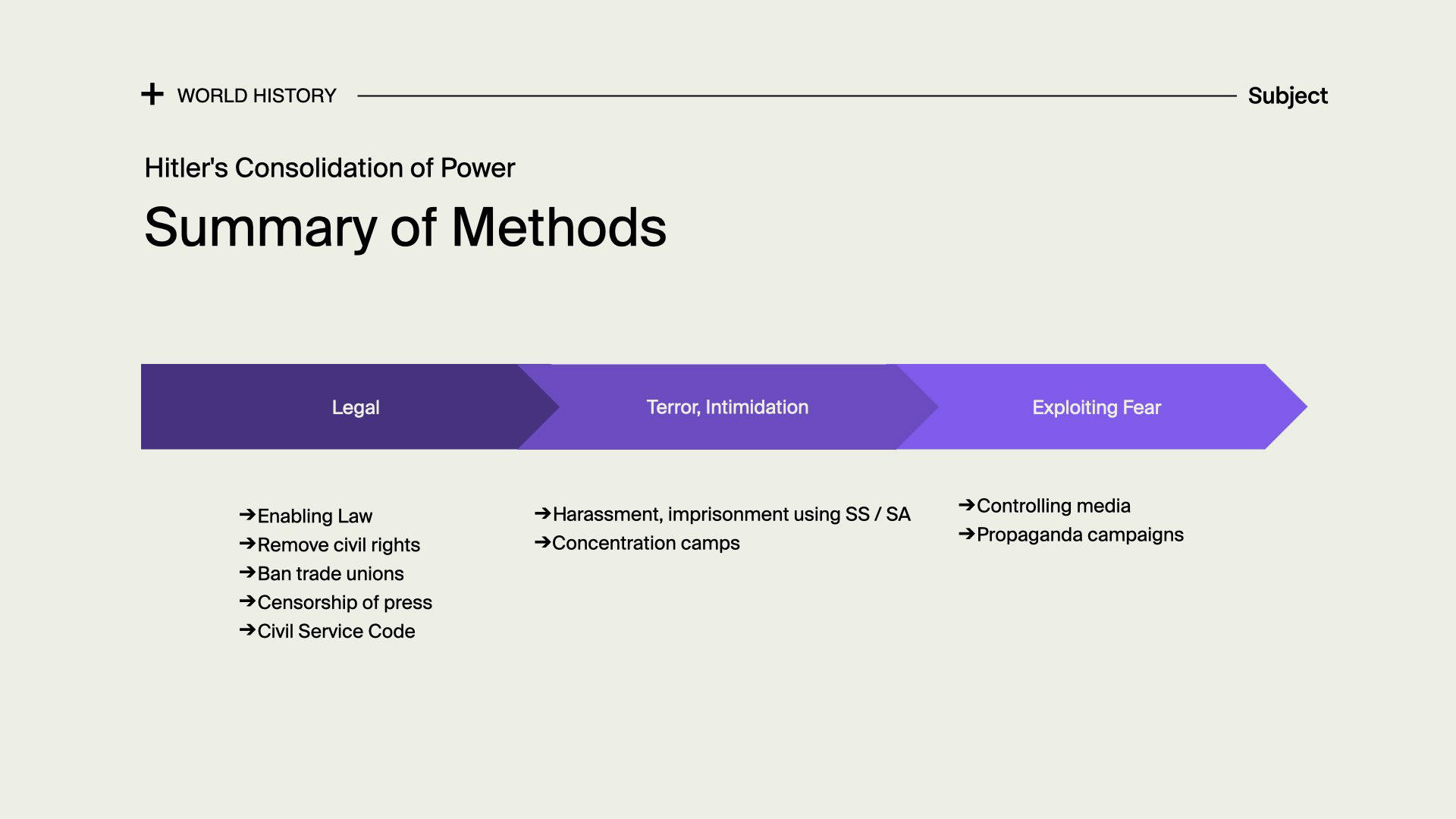Select the dark purple Legal arrow shape
Image resolution: width=1456 pixels, height=819 pixels.
pyautogui.click(x=350, y=406)
